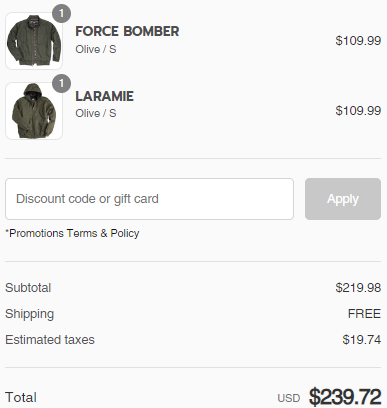Viewport: 387px width, 408px height.
Task: Select the FORCE BOMBER product title
Action: click(x=127, y=31)
